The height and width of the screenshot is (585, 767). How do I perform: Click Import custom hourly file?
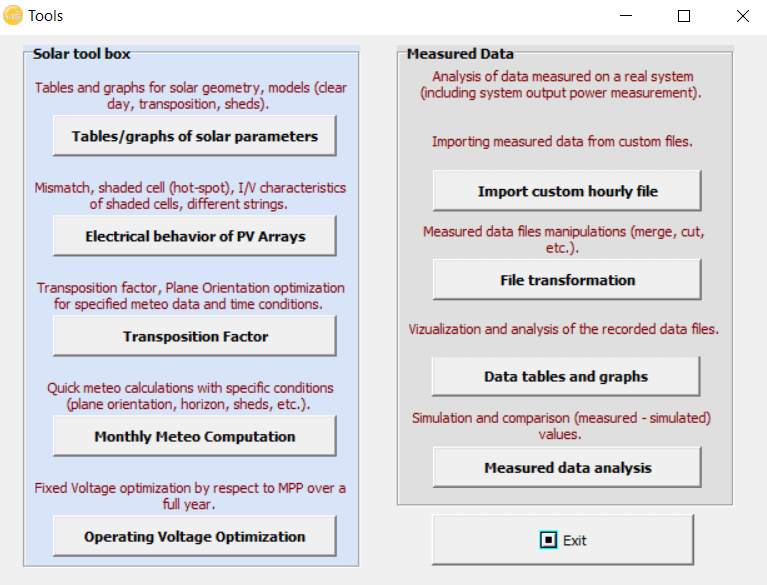(x=567, y=191)
